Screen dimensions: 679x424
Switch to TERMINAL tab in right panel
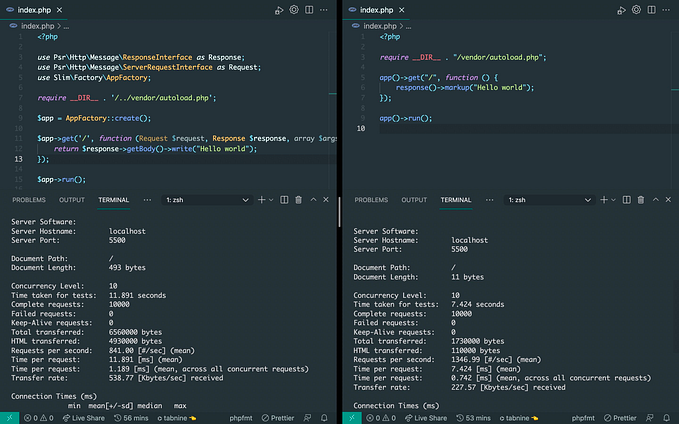(456, 200)
